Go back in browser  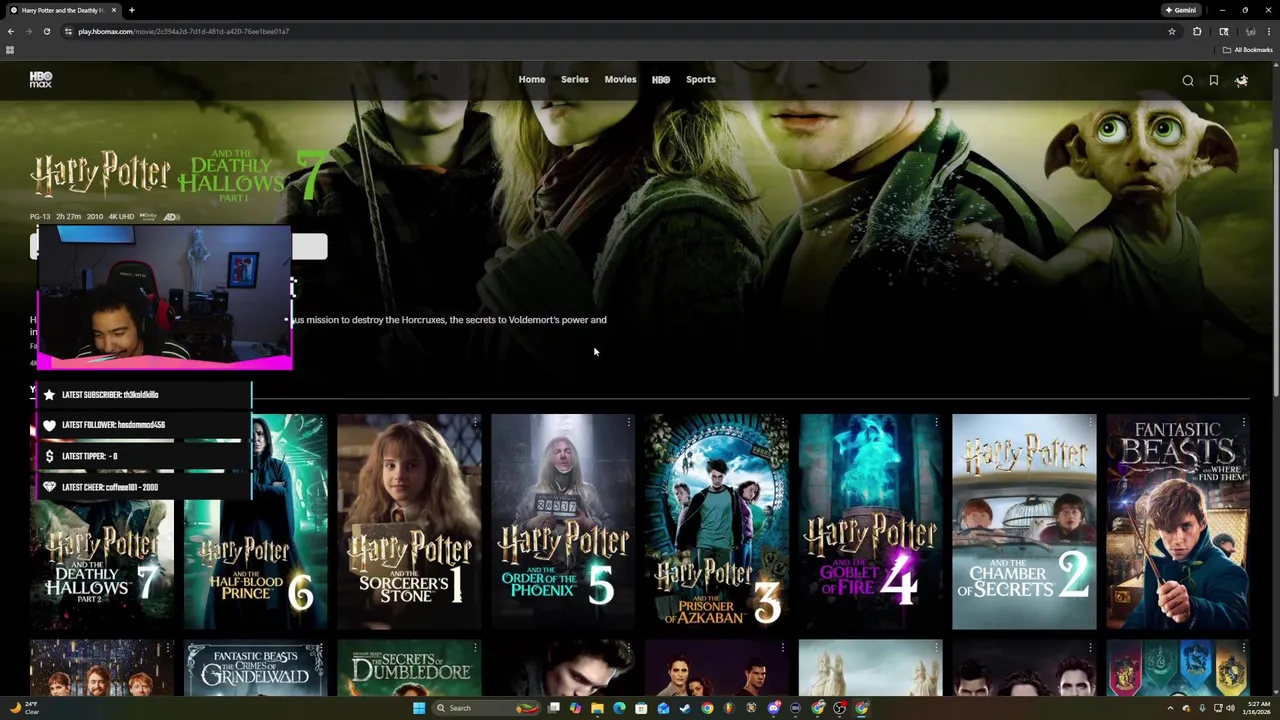tap(11, 31)
